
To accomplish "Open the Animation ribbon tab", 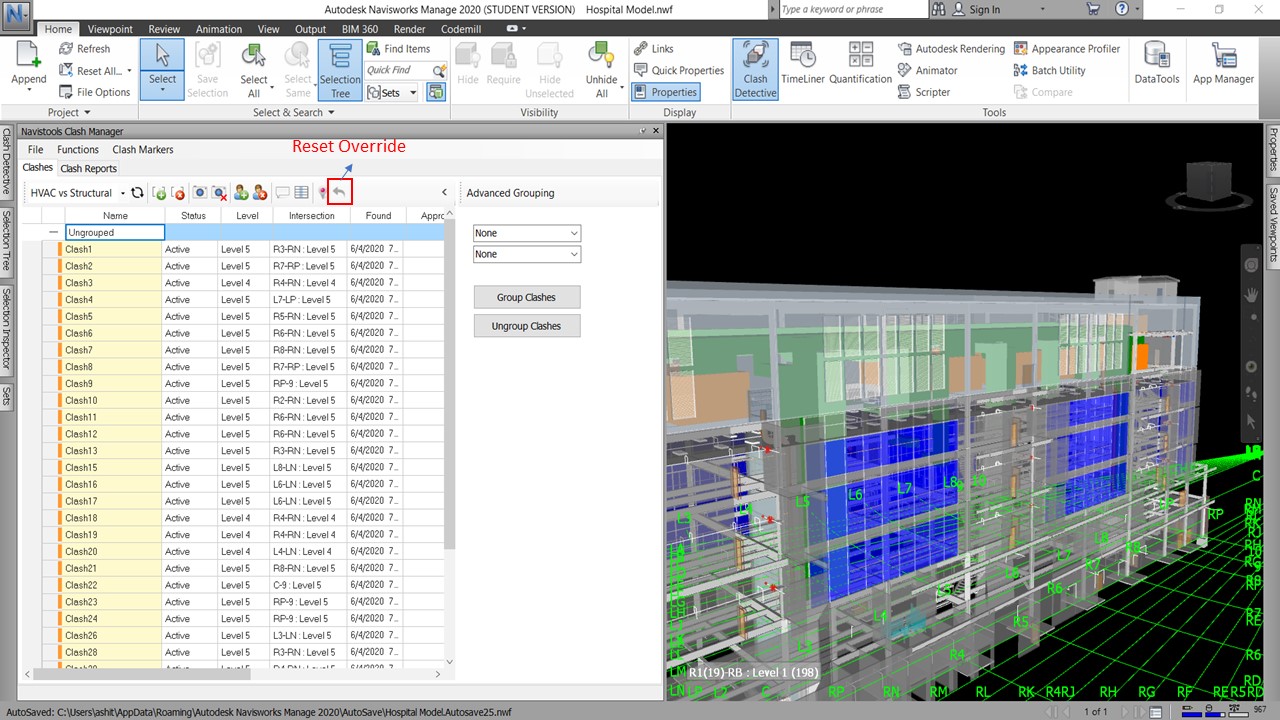I will pos(218,29).
